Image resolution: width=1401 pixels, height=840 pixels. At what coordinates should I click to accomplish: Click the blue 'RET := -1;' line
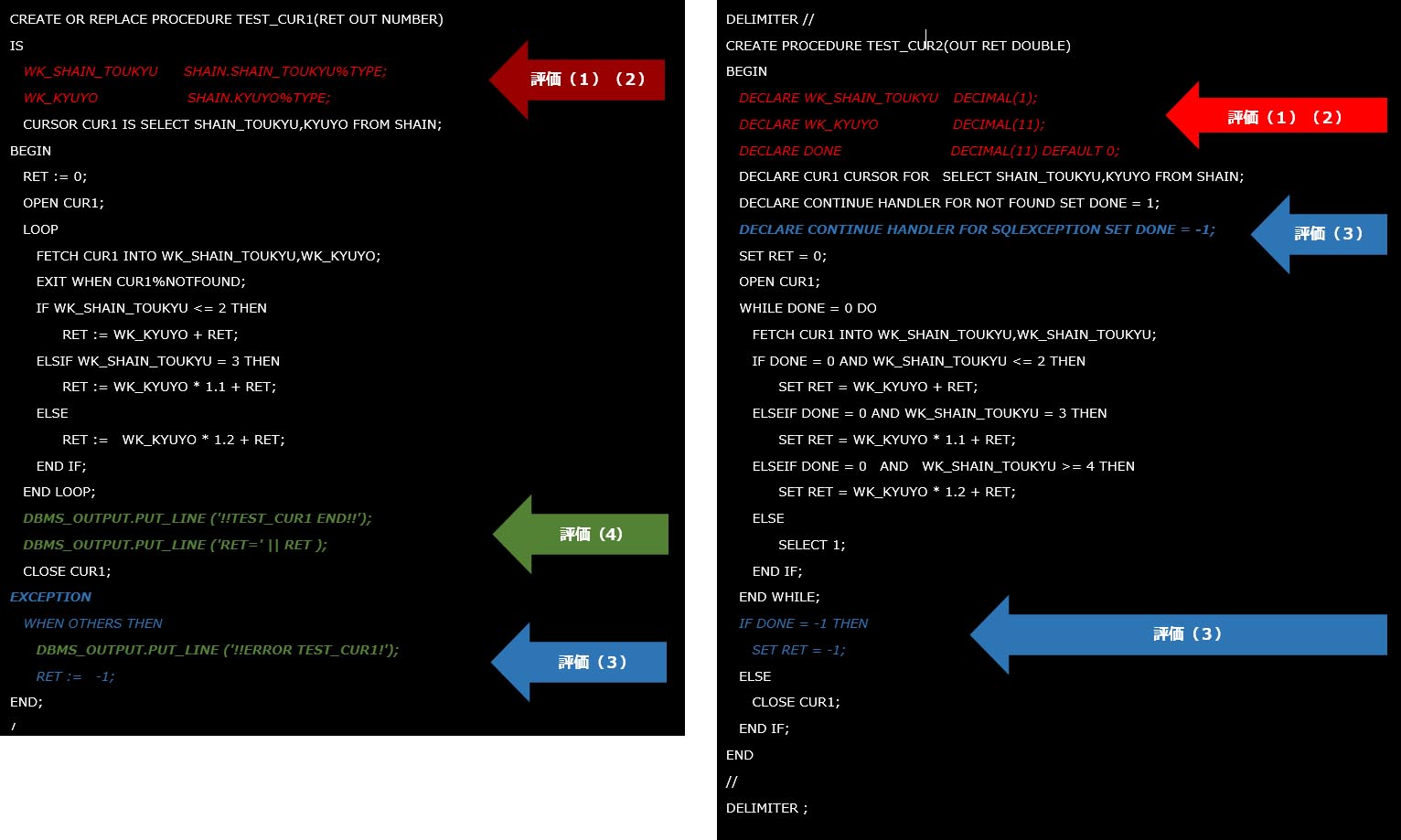coord(75,676)
